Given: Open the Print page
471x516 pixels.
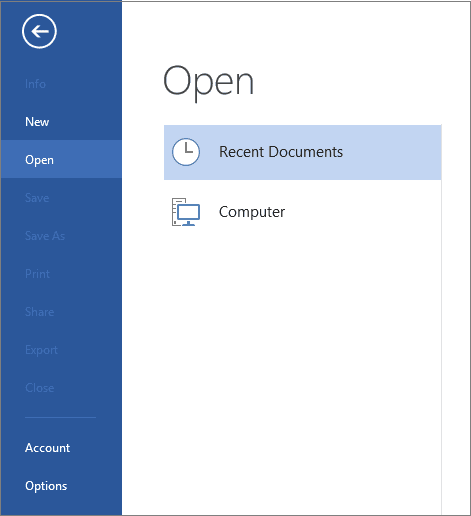Looking at the screenshot, I should (x=37, y=274).
